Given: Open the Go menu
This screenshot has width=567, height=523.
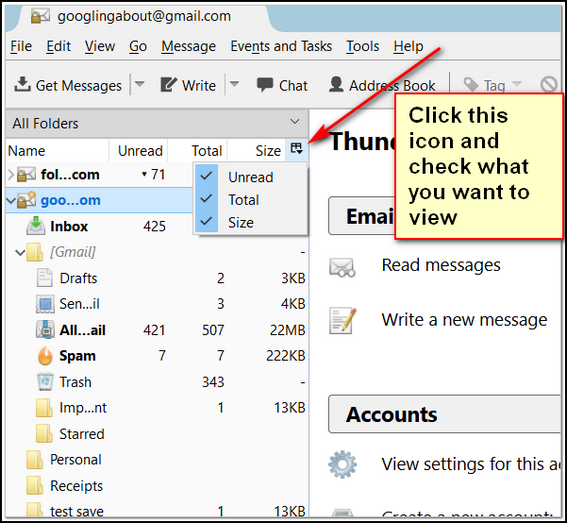Looking at the screenshot, I should pyautogui.click(x=138, y=46).
